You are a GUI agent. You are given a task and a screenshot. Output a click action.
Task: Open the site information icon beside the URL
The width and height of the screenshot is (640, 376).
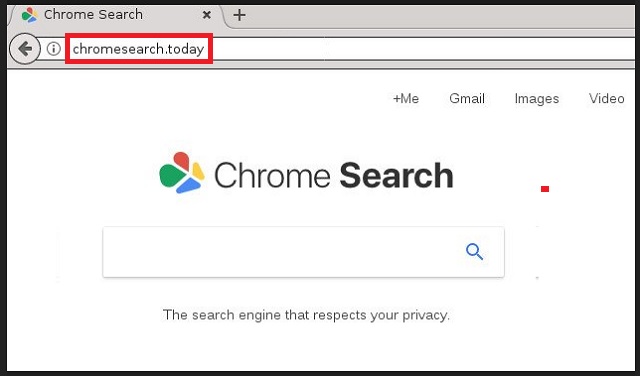click(x=53, y=49)
